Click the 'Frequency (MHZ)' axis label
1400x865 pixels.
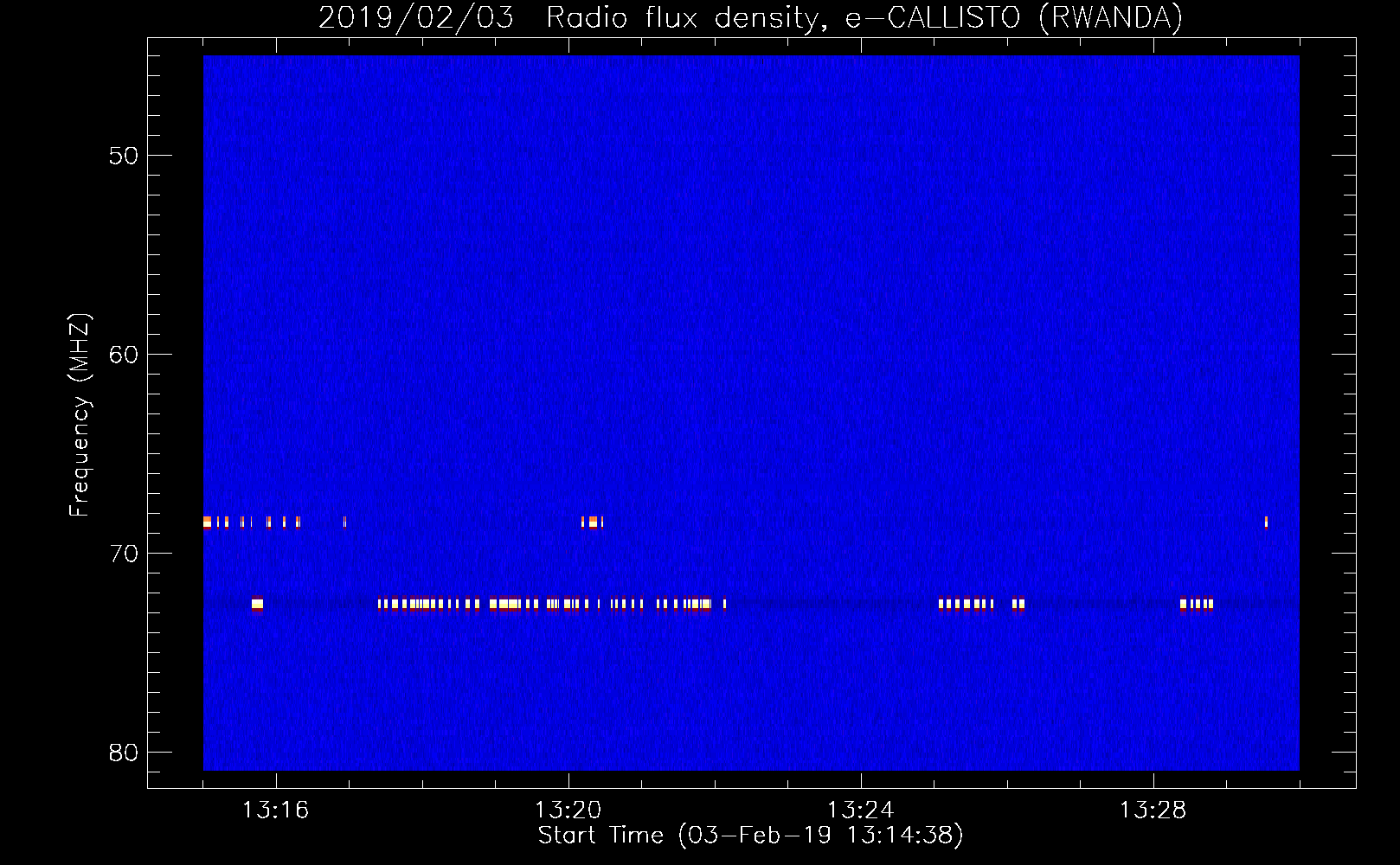[79, 415]
